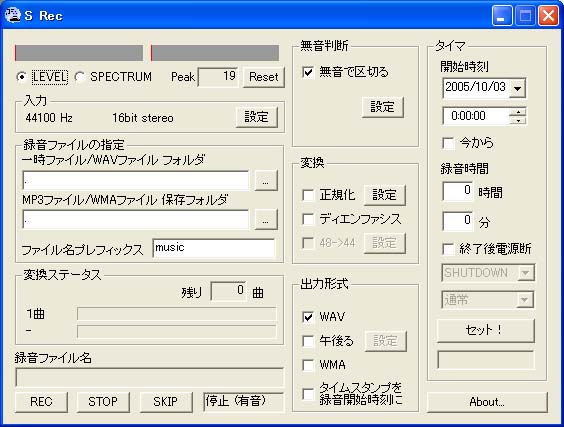Reset the Peak value
Image resolution: width=564 pixels, height=427 pixels.
click(x=264, y=77)
